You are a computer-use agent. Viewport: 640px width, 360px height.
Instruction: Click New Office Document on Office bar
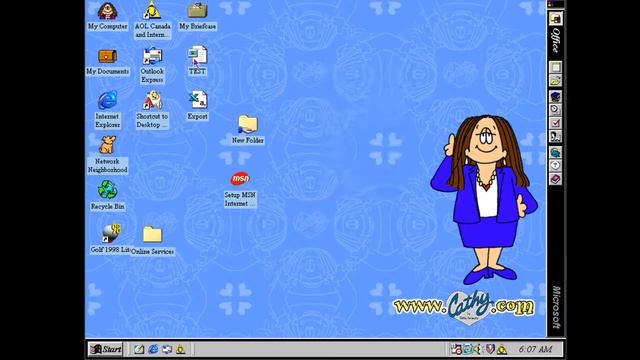click(556, 67)
